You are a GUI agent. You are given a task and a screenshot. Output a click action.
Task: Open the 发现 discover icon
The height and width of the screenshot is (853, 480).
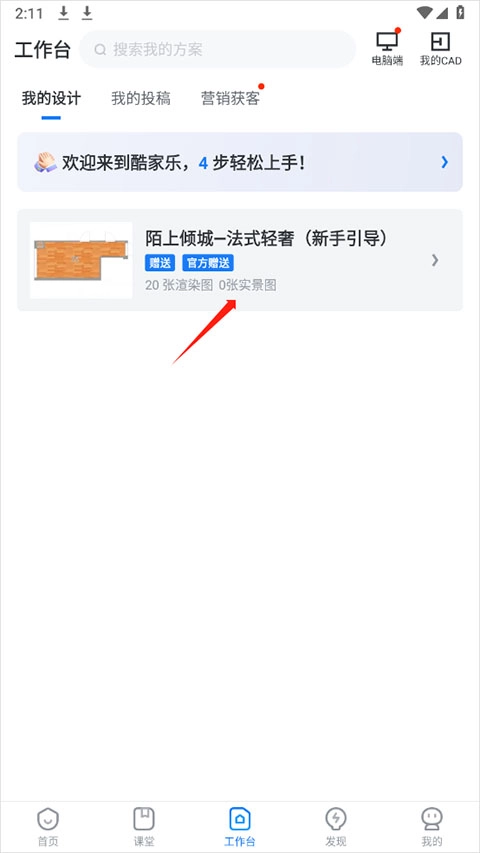(x=336, y=818)
